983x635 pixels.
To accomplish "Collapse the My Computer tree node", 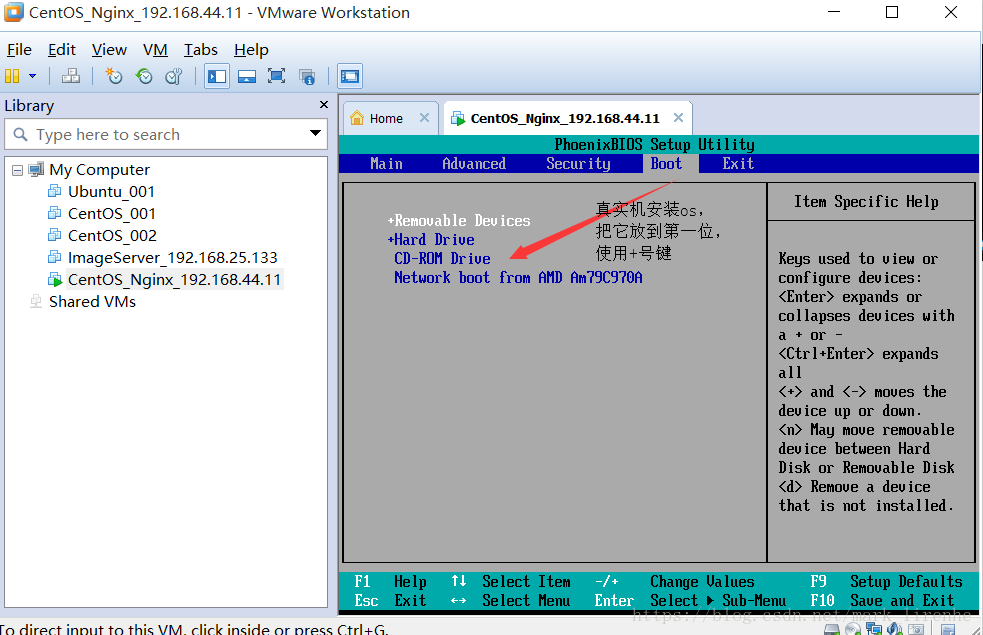I will [x=18, y=170].
